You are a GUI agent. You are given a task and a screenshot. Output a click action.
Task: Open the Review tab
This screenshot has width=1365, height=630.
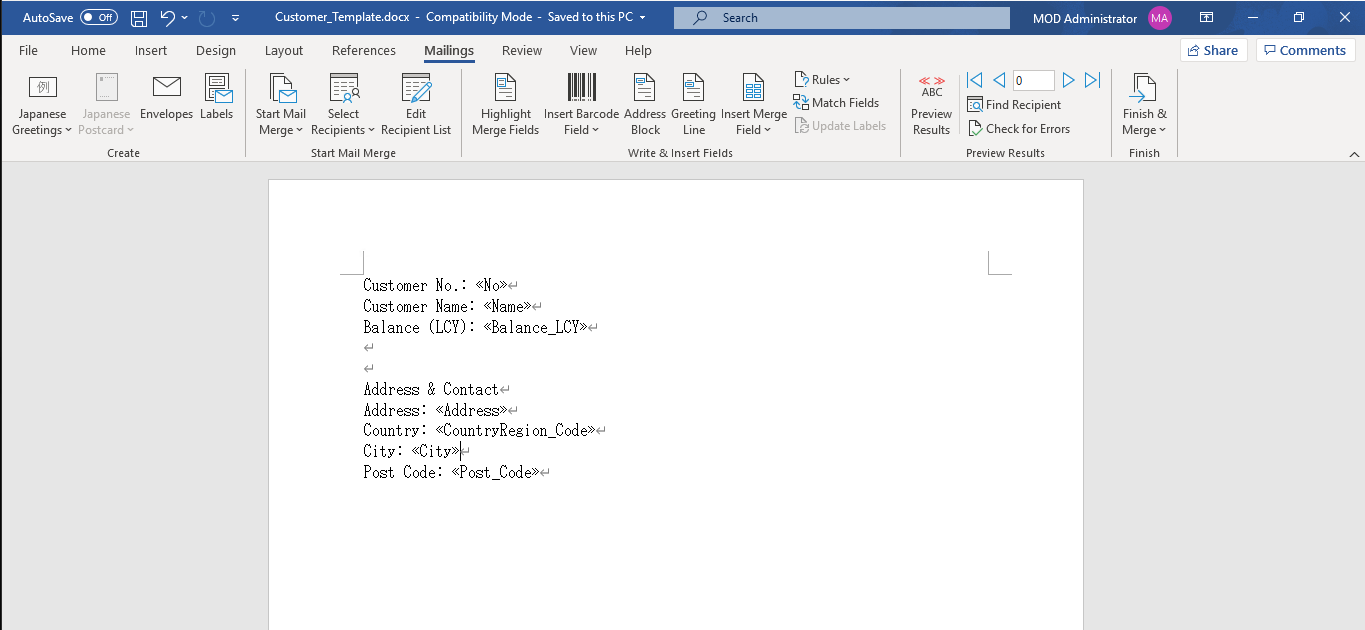tap(521, 50)
